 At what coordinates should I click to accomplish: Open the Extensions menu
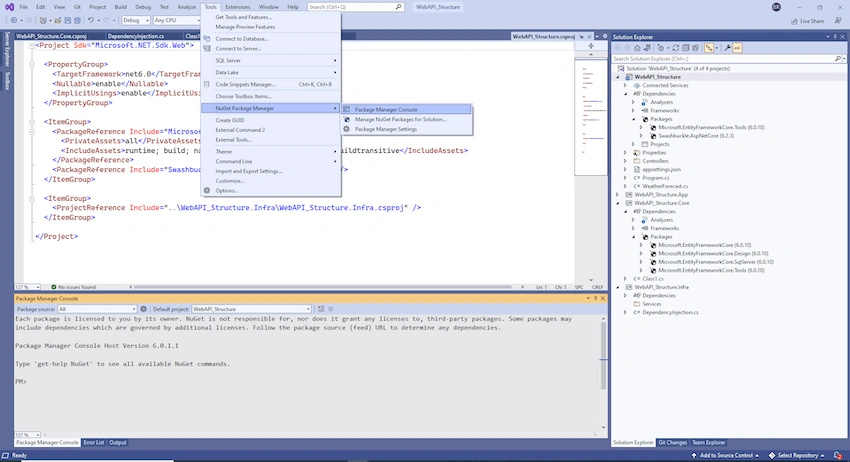(237, 7)
